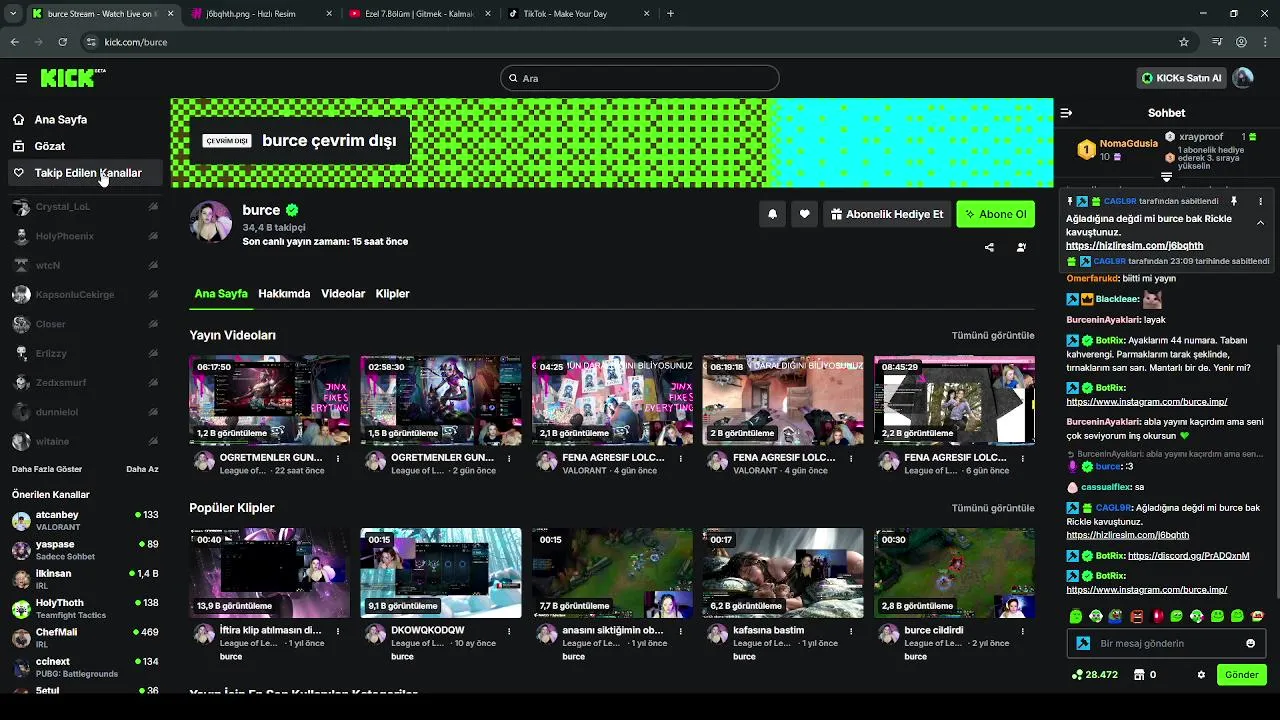Open pinned message three-dot menu
Viewport: 1280px width, 720px height.
[x=1260, y=201]
